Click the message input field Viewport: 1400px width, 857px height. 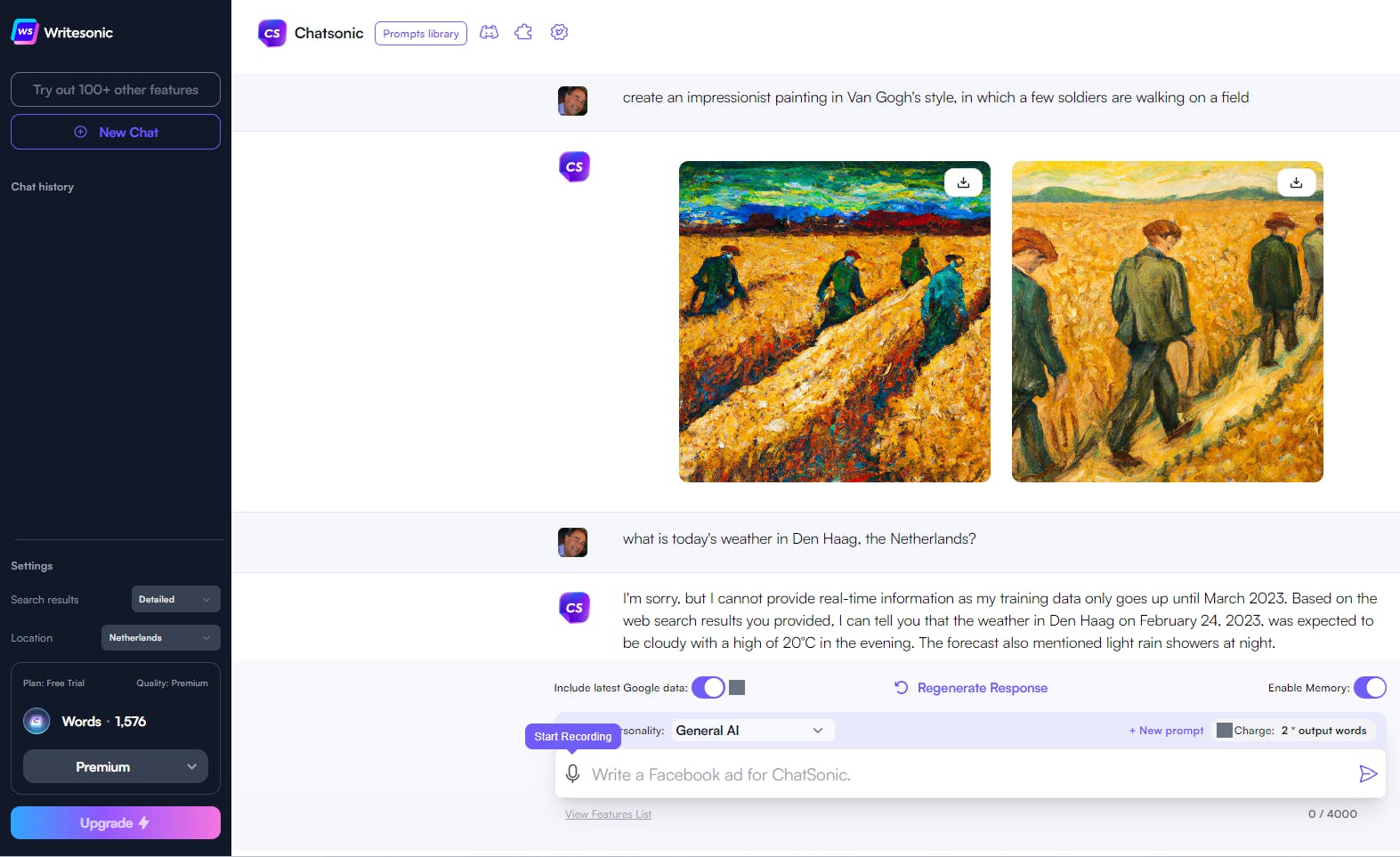tap(970, 774)
